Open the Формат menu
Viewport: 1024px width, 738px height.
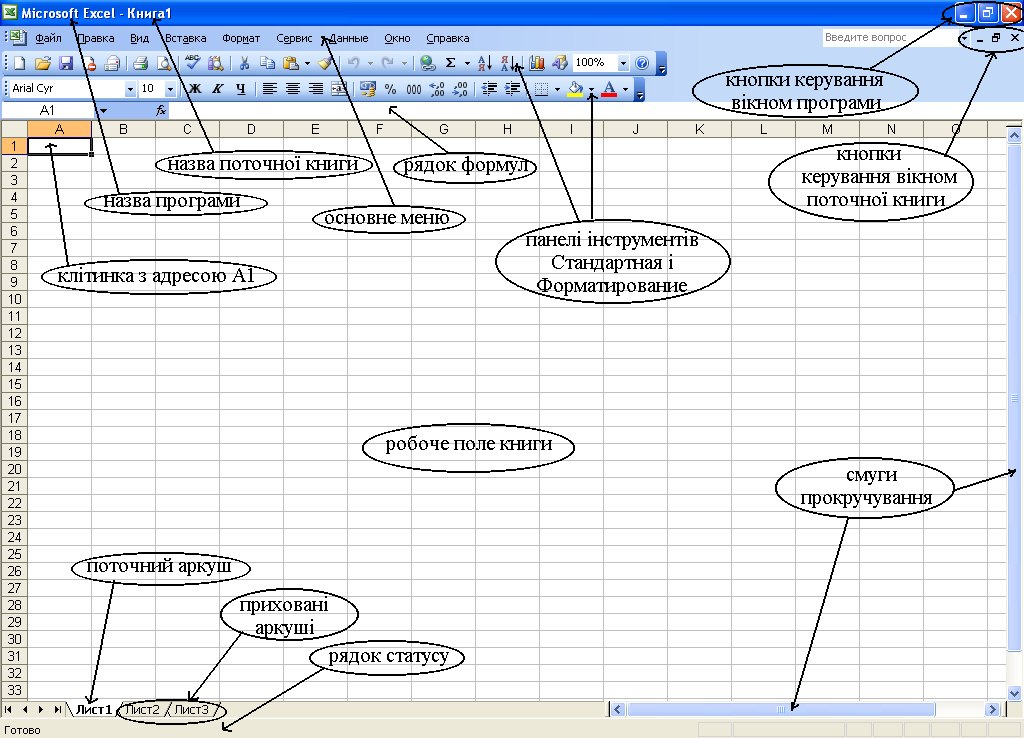[241, 38]
